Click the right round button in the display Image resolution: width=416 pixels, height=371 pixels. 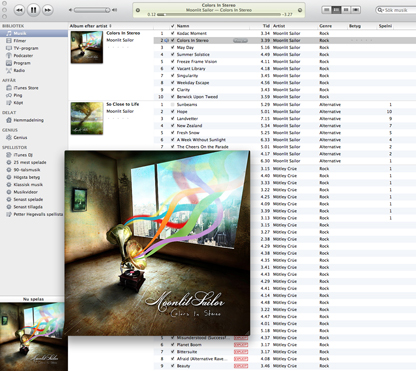tap(300, 10)
